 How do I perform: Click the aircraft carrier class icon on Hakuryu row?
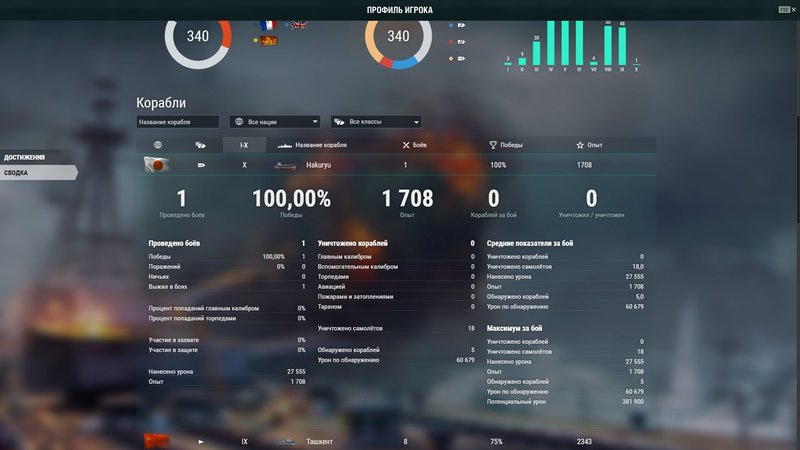[201, 164]
